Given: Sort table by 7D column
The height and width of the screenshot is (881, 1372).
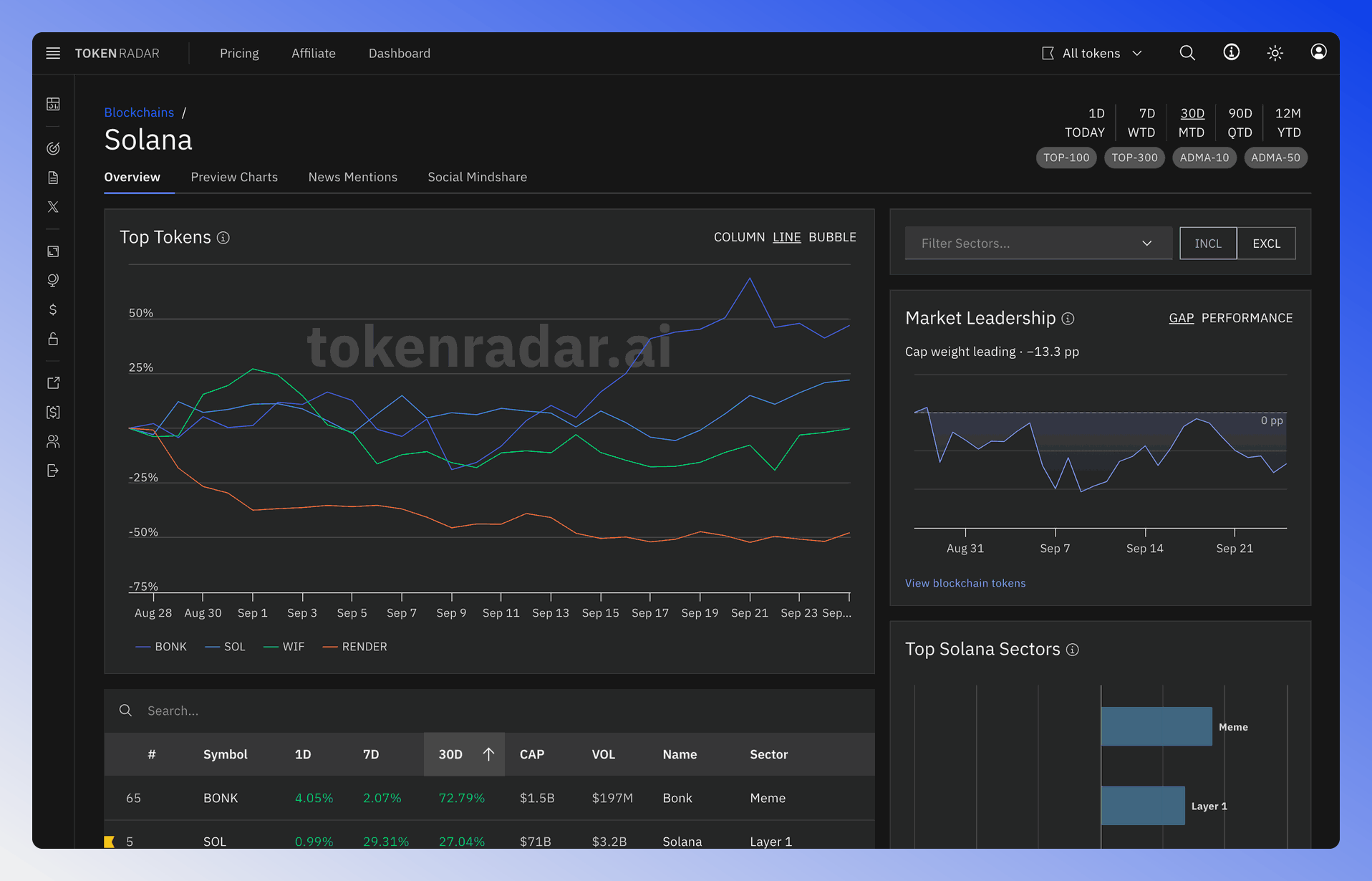Looking at the screenshot, I should 371,754.
